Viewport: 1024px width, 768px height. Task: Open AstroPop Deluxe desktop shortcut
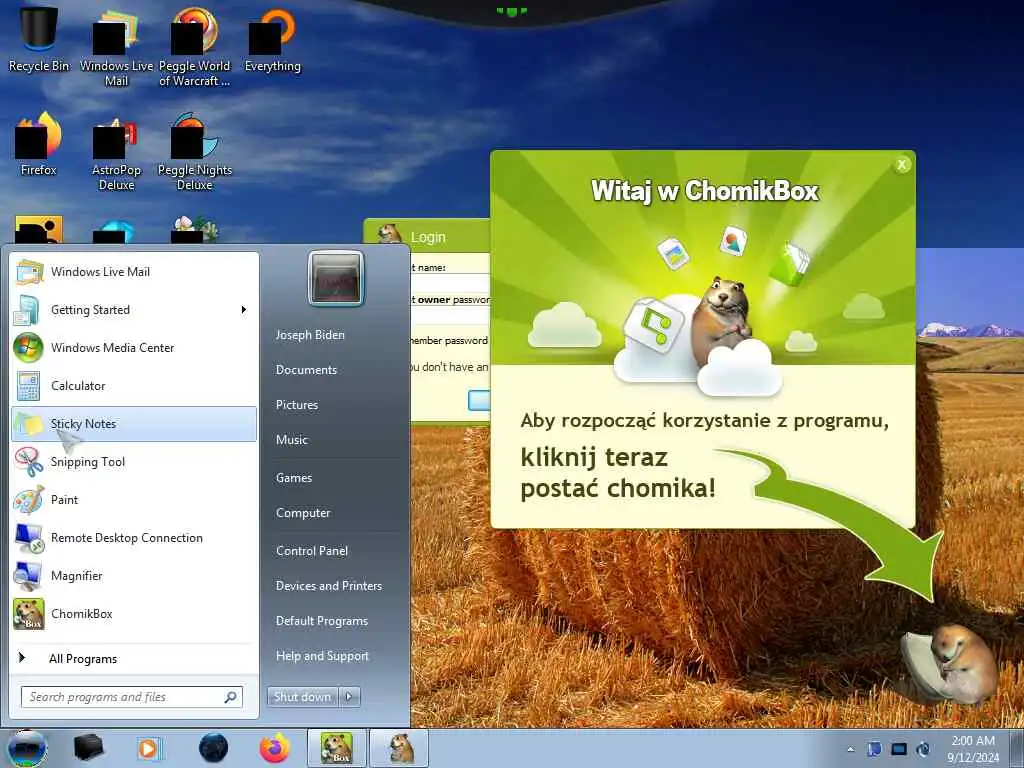point(116,152)
